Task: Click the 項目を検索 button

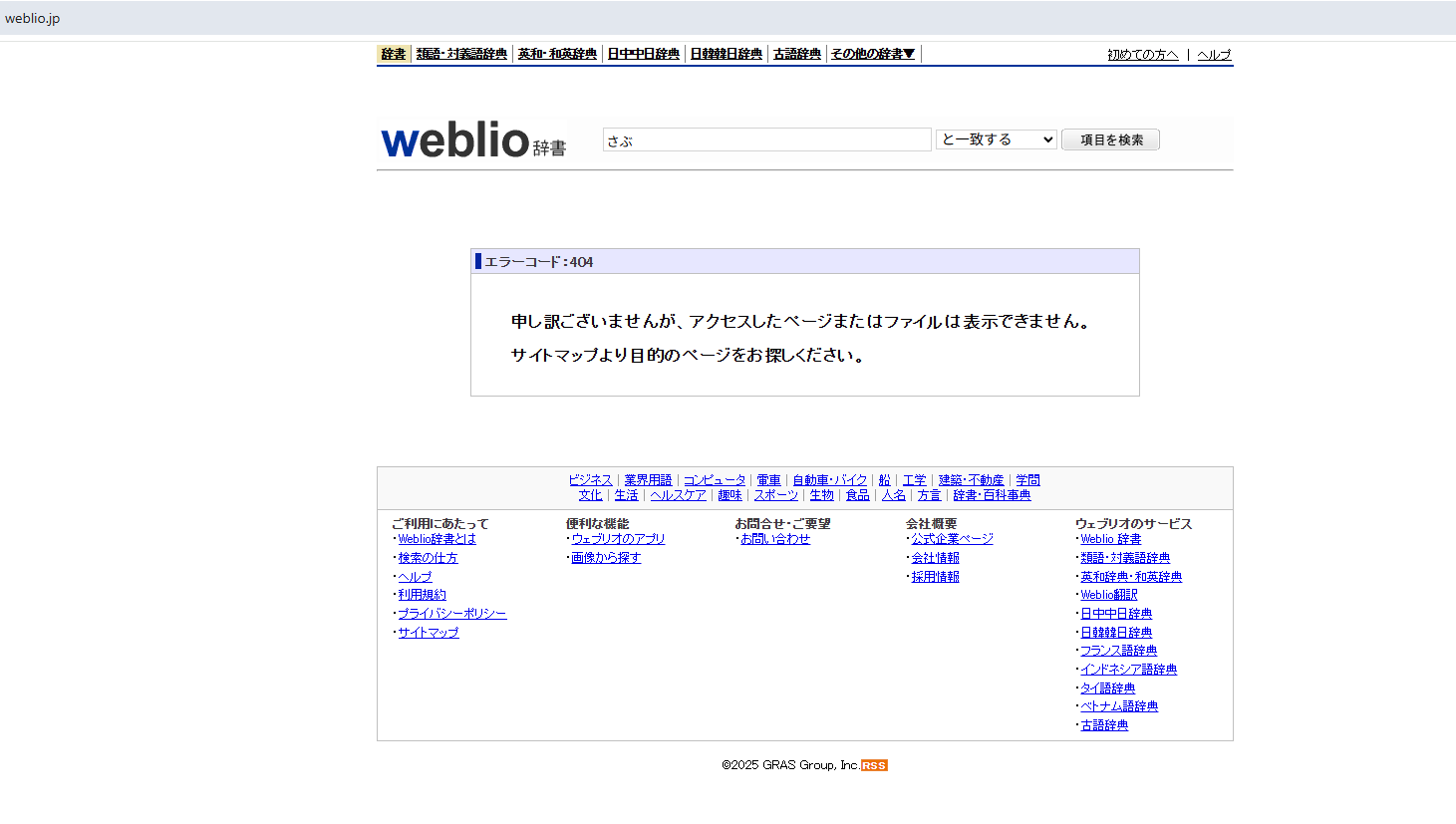Action: [1110, 139]
